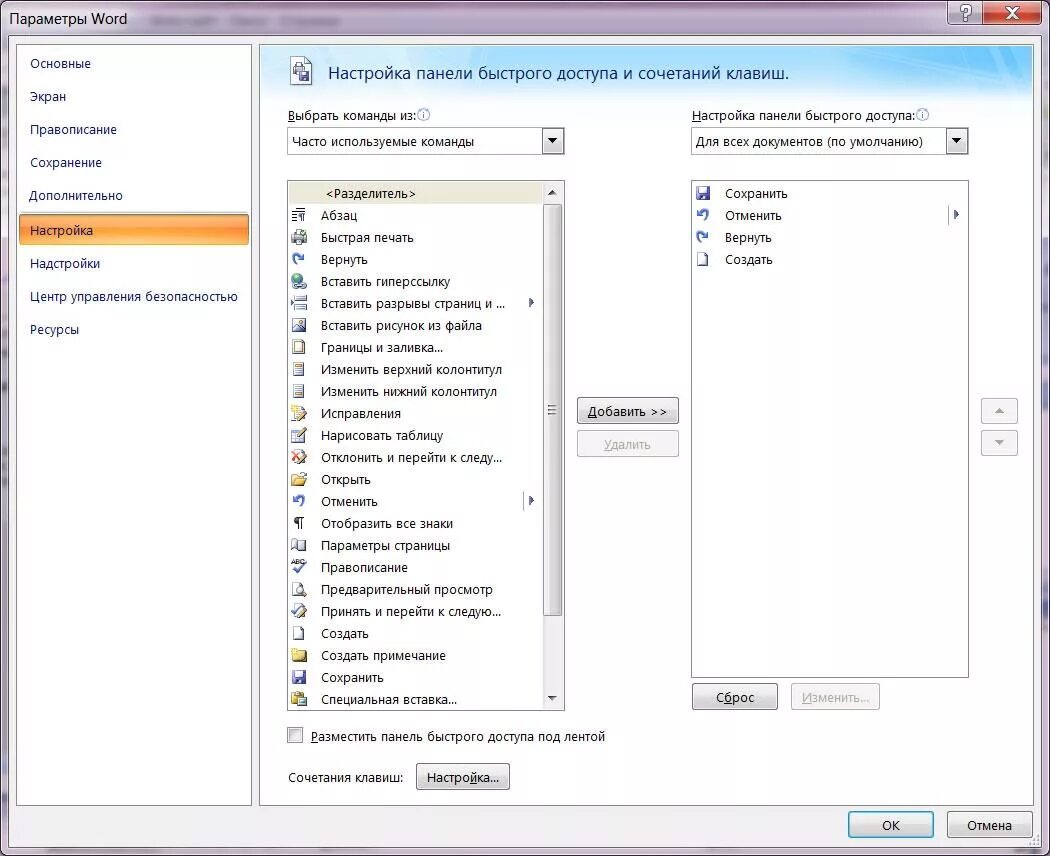Click info icon beside Настройка панели быстрого доступа
The width and height of the screenshot is (1050, 856).
pos(923,115)
